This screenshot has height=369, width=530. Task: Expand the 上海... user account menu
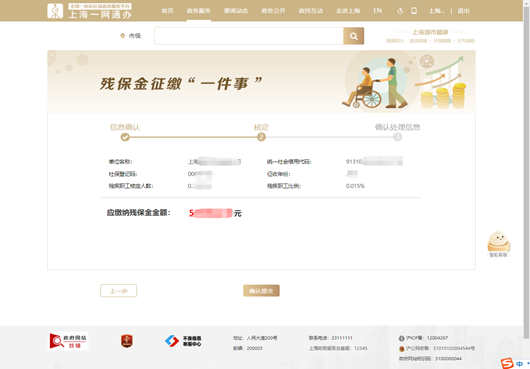pyautogui.click(x=437, y=11)
